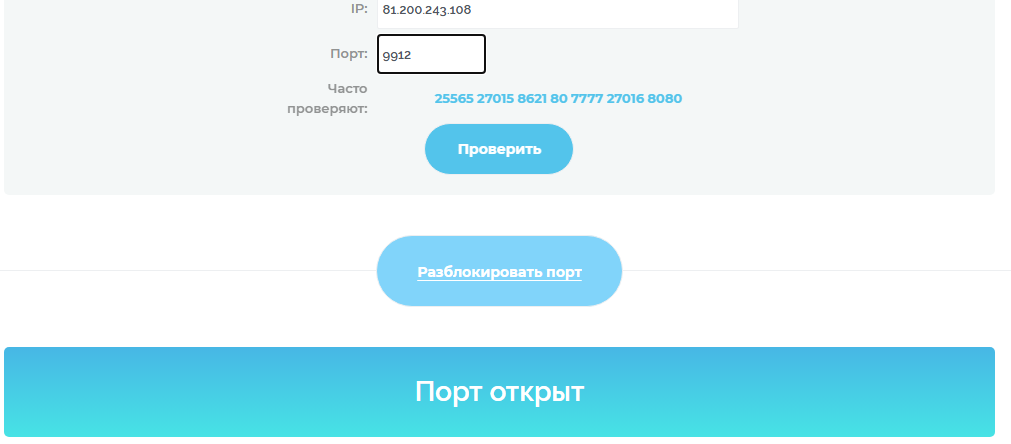Screen dimensions: 1011x444
Task: Click the Порт открыт heading text
Action: (x=500, y=392)
